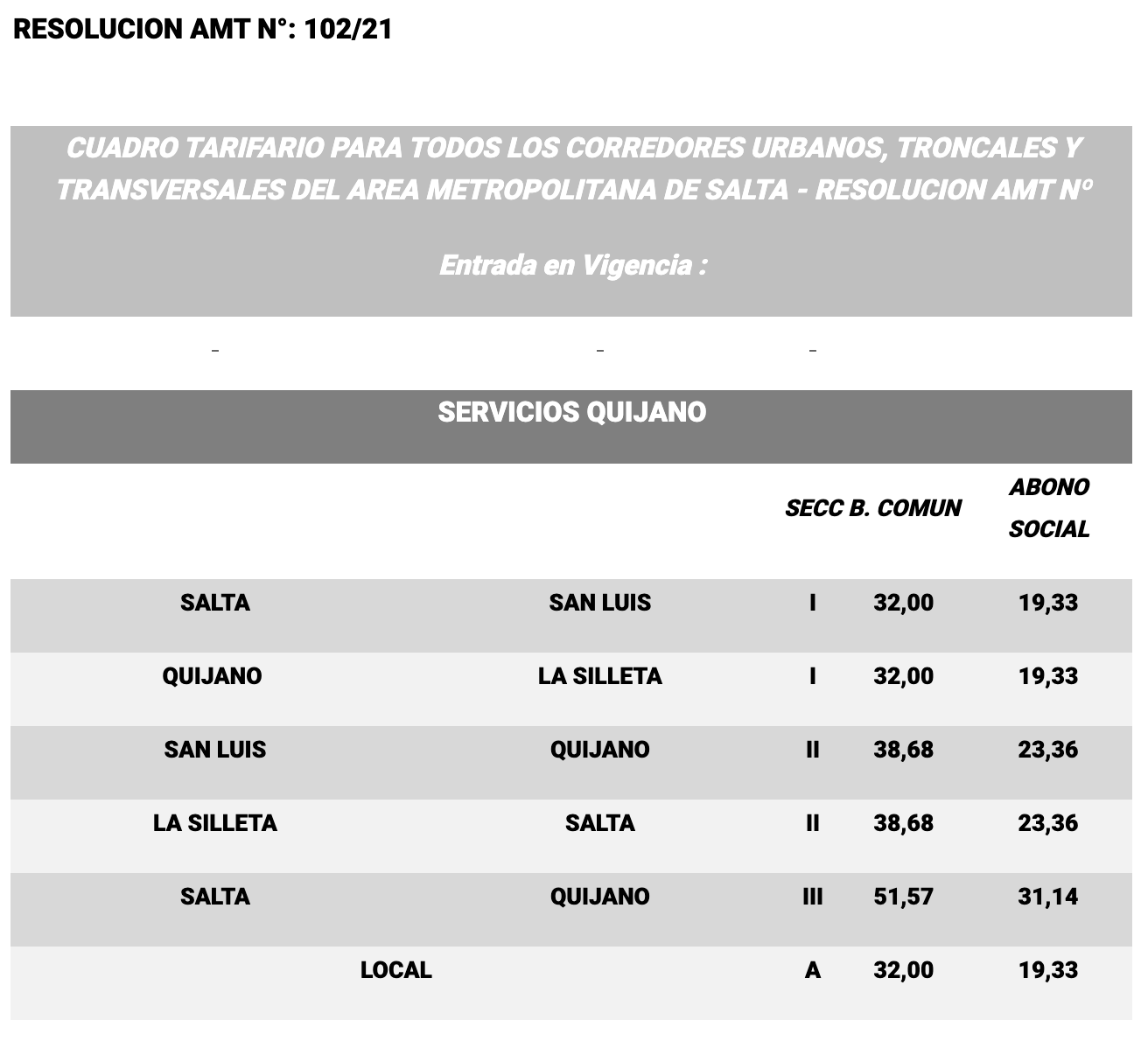Click SALTA destination in the LA SILLETA origin row
Screen dimensions: 1148x1041
[x=599, y=823]
